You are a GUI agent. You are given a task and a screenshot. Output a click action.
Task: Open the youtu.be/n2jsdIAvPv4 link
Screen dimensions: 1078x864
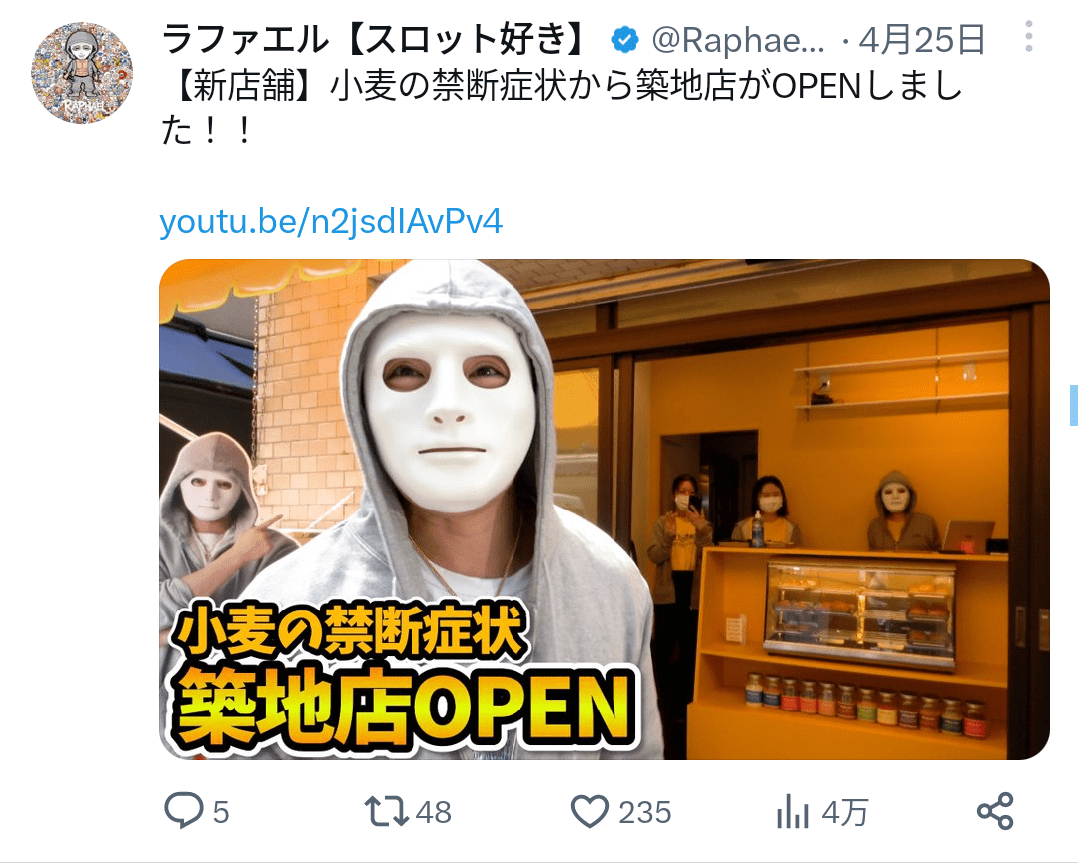click(331, 222)
